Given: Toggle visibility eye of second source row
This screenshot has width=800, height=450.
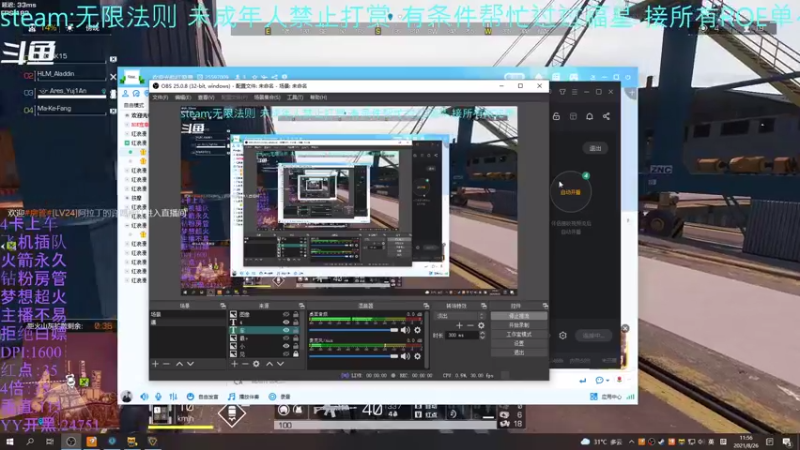Looking at the screenshot, I should tap(286, 322).
